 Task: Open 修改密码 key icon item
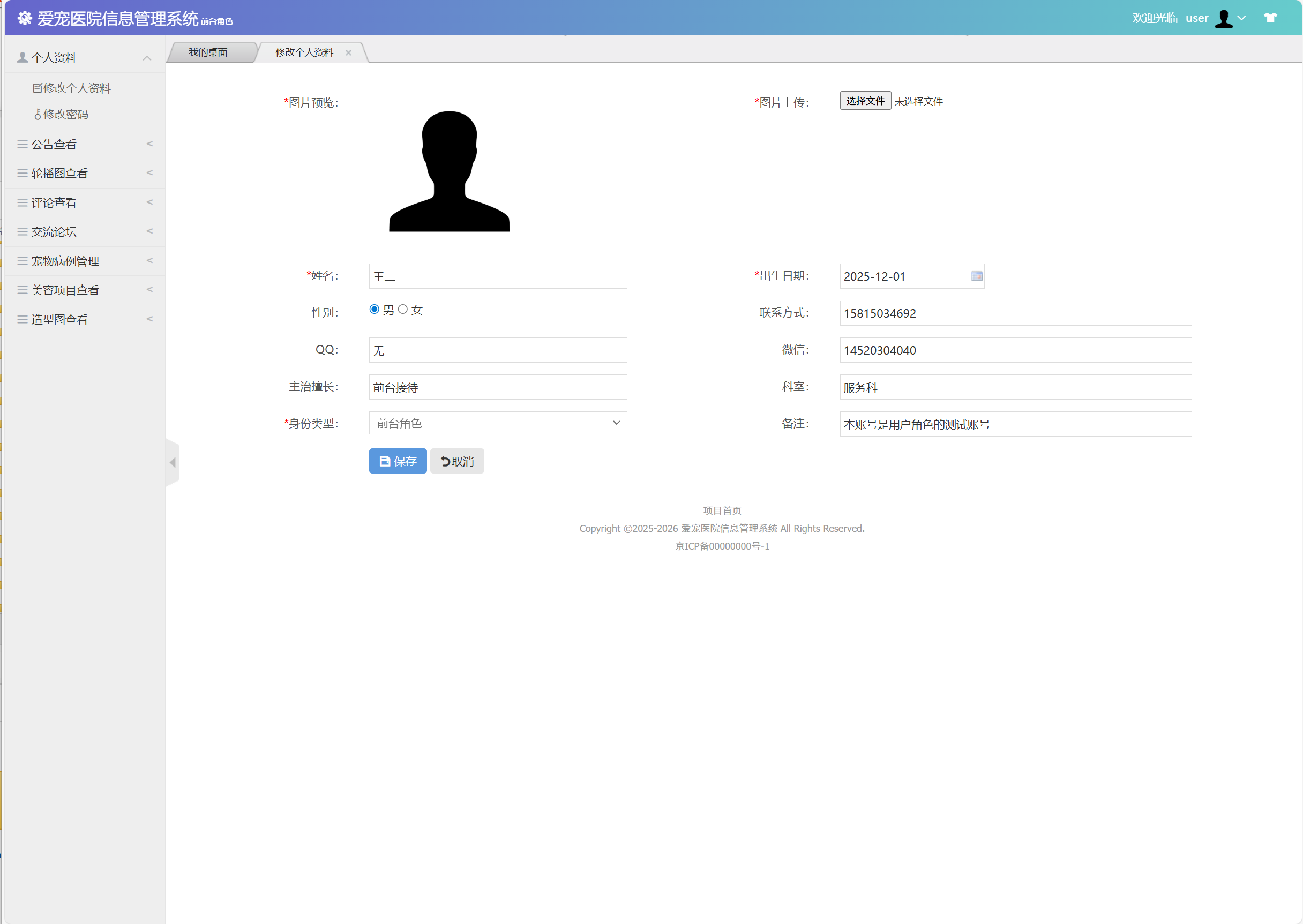coord(62,115)
